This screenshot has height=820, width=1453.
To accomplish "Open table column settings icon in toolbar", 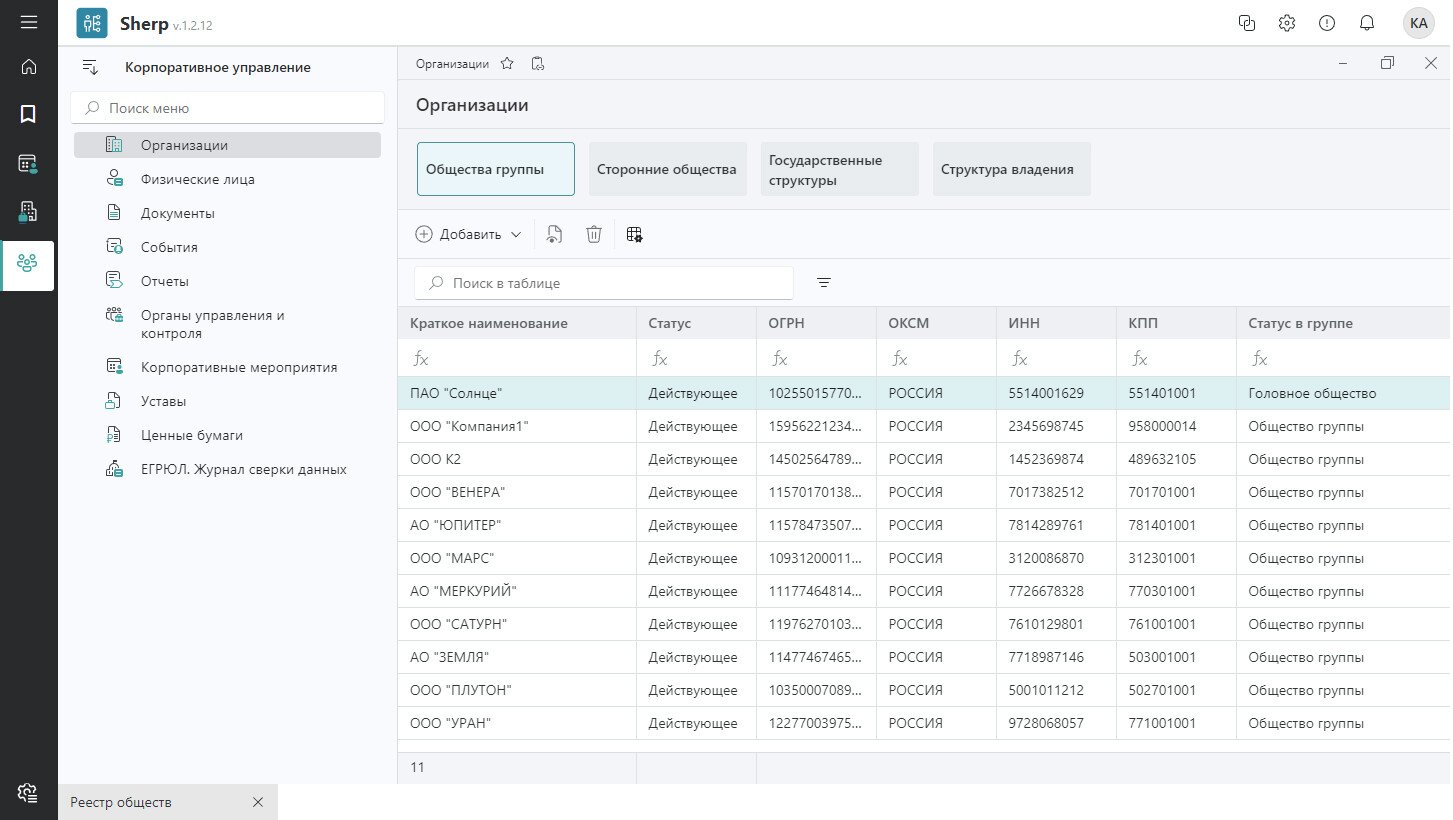I will tap(634, 234).
